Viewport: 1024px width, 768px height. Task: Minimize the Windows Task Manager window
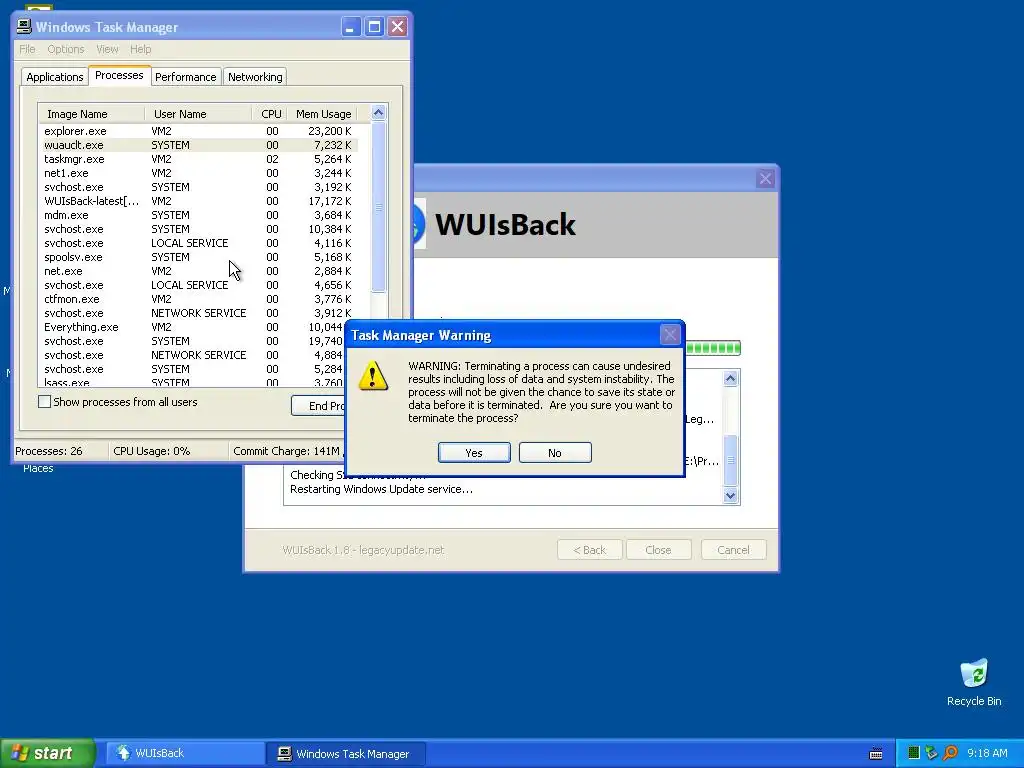[x=351, y=27]
